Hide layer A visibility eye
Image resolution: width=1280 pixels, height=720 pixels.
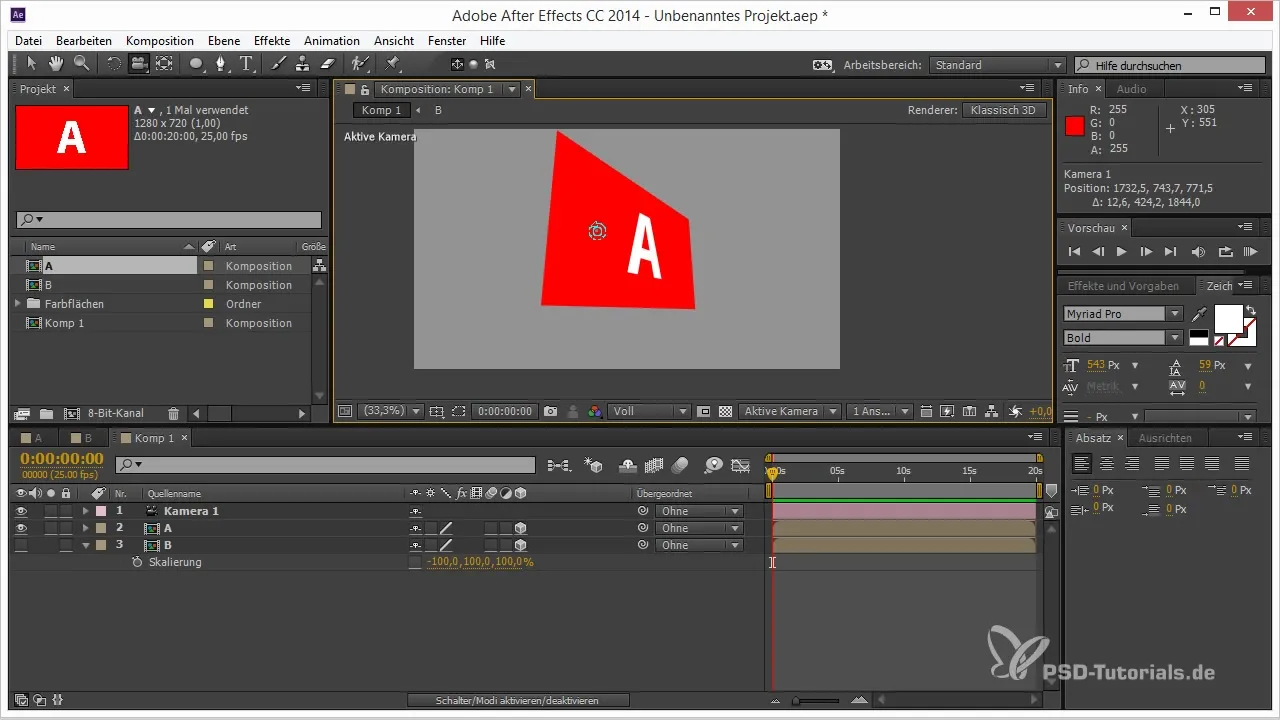pyautogui.click(x=21, y=528)
